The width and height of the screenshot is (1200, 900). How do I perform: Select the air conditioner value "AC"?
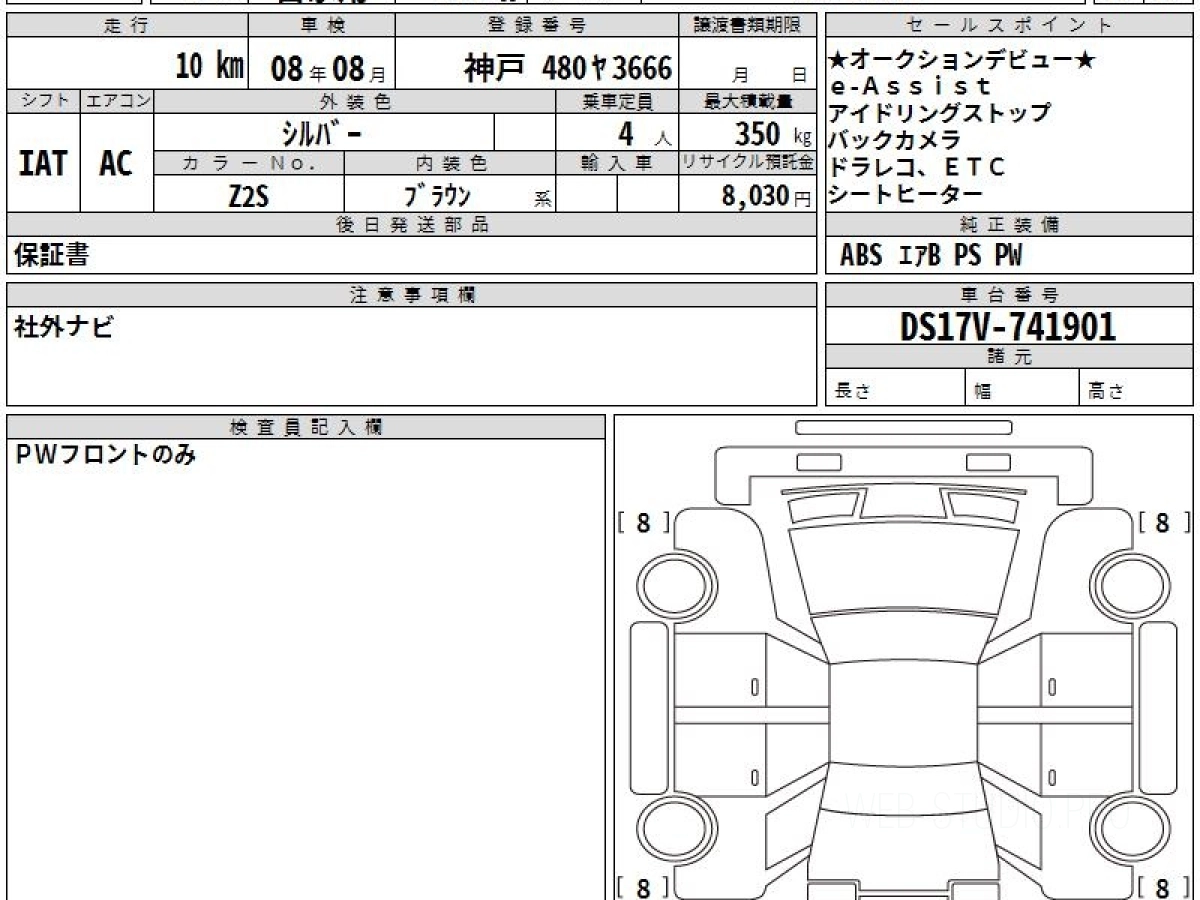pyautogui.click(x=116, y=163)
